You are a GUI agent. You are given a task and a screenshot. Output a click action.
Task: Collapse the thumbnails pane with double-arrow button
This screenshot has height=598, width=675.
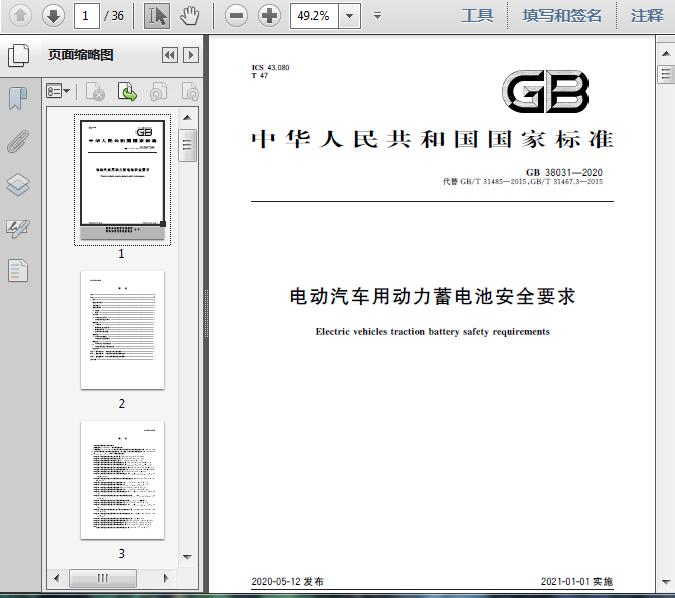point(170,56)
